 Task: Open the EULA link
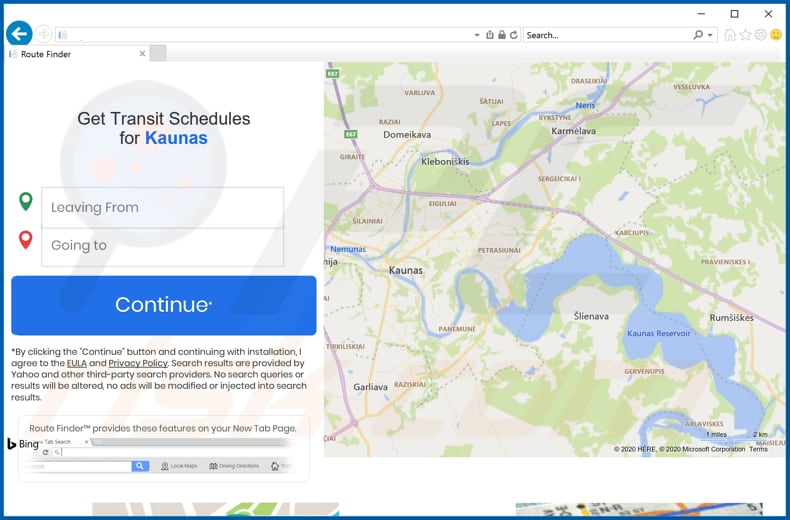[77, 363]
